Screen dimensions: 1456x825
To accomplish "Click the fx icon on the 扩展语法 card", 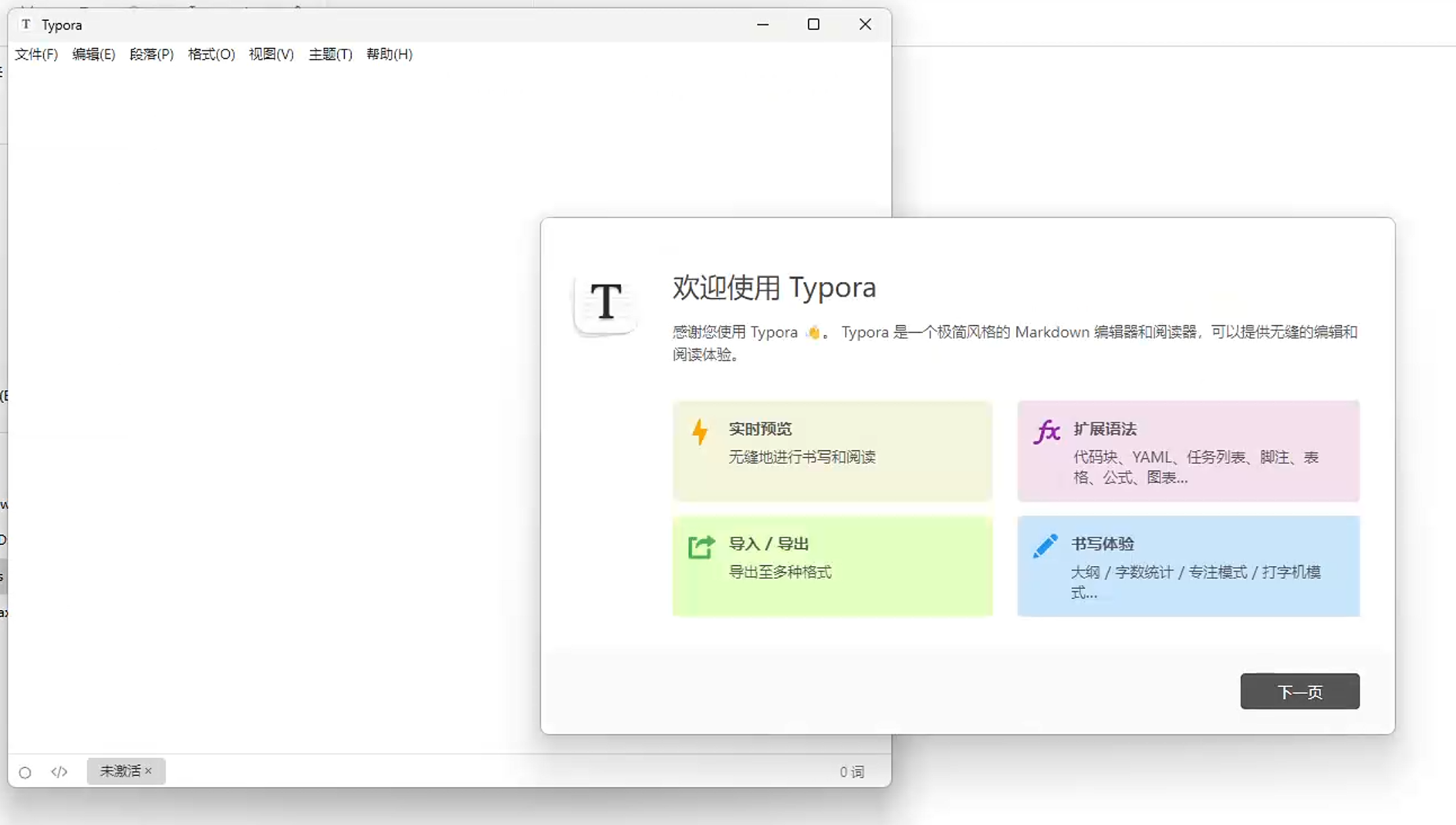I will [x=1046, y=431].
